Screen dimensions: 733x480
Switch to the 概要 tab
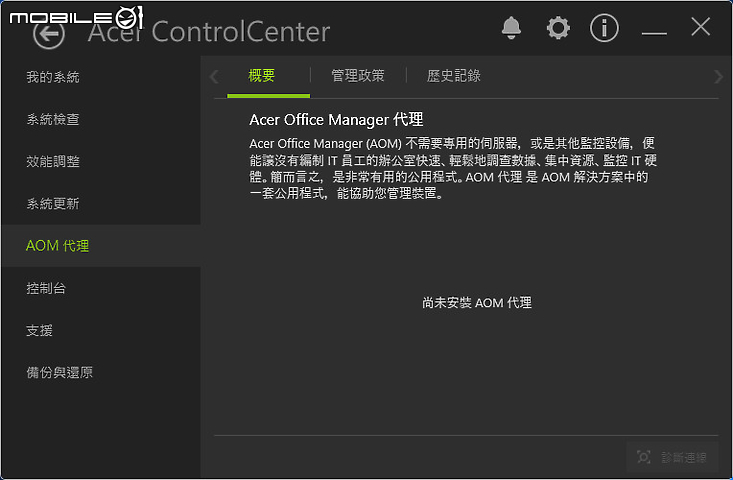point(268,77)
